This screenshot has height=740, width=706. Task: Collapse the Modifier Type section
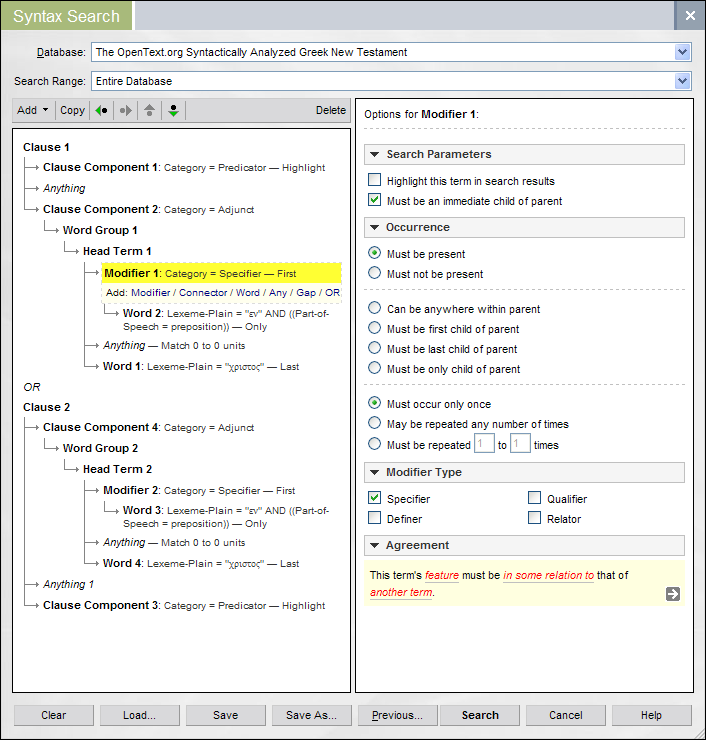374,473
